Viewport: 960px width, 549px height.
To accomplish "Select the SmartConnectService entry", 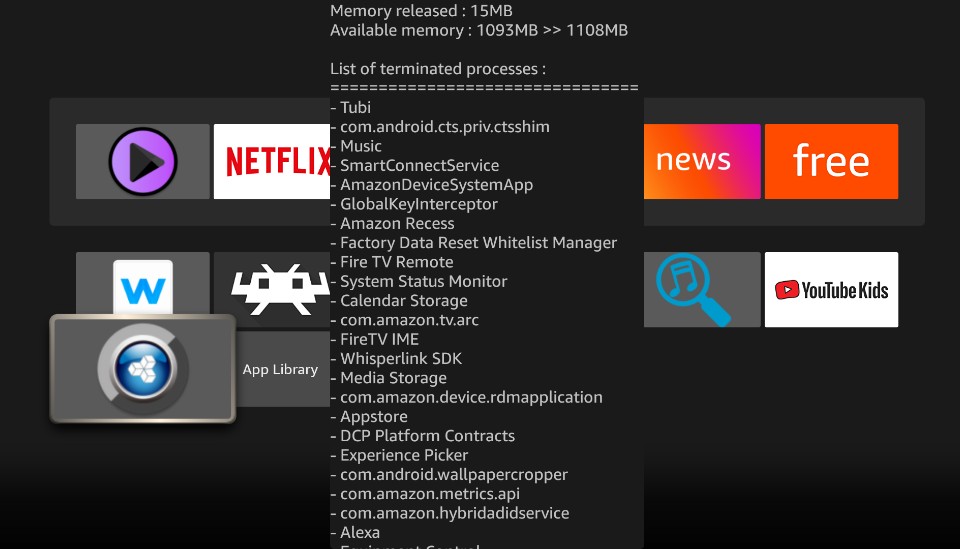I will point(414,165).
